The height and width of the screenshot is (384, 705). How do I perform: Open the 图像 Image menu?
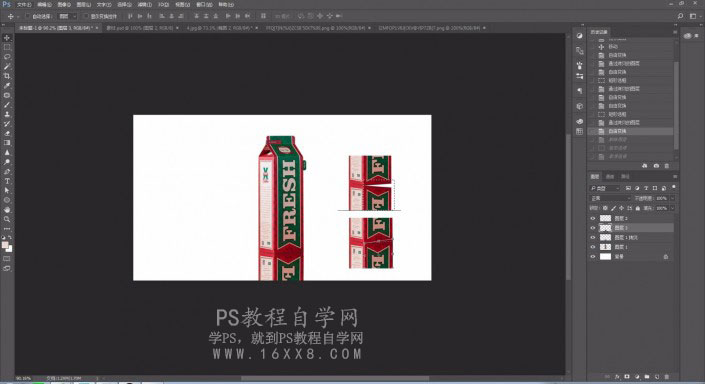64,4
